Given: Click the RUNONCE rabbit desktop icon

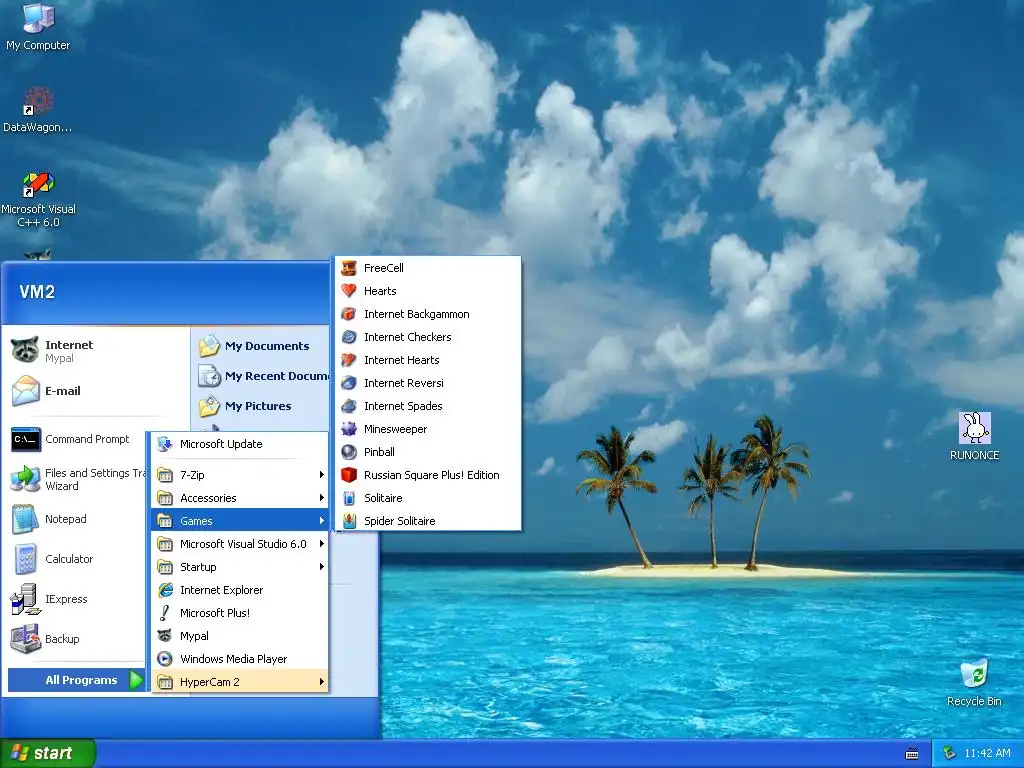Looking at the screenshot, I should 974,428.
